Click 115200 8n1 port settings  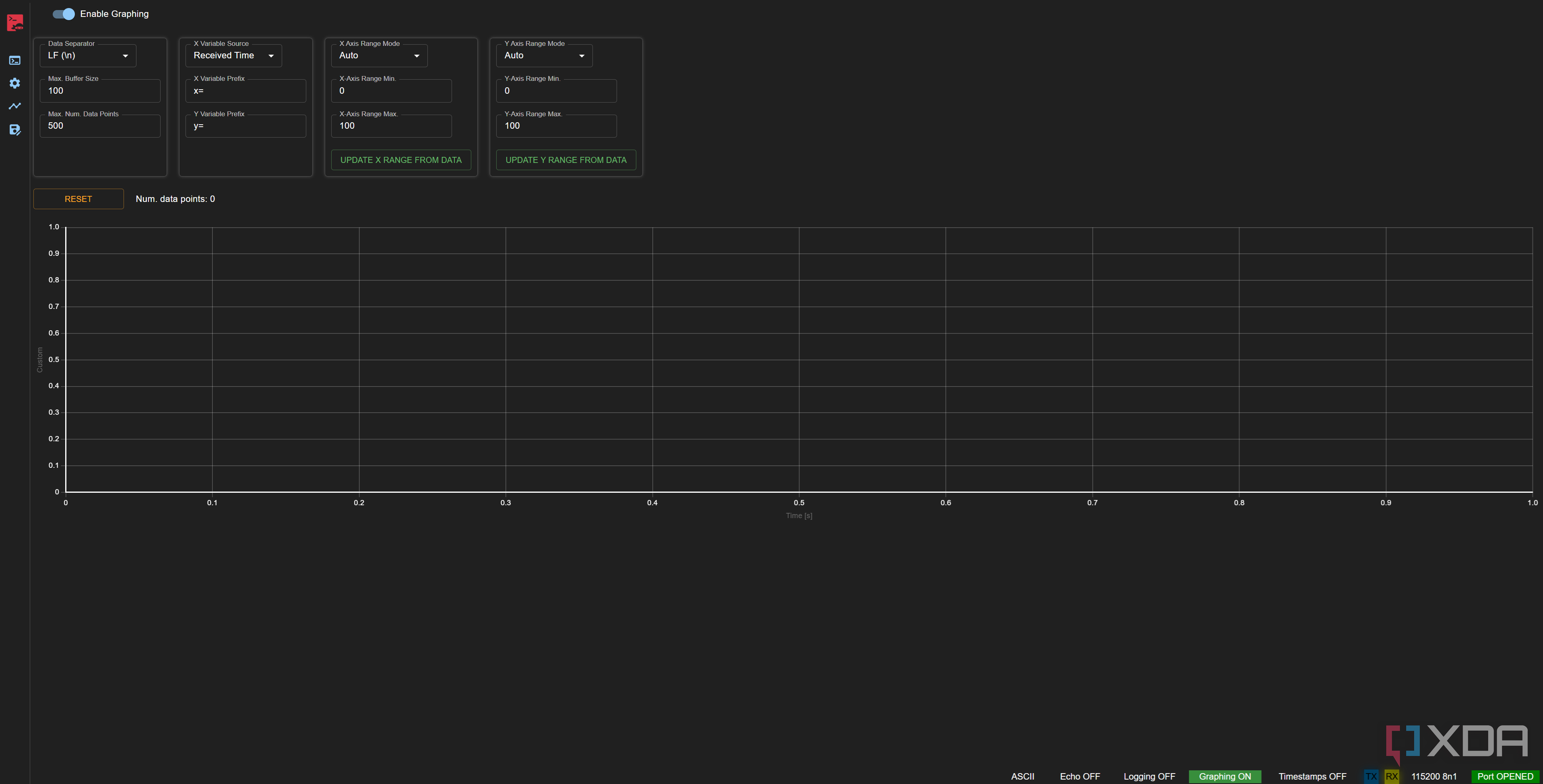[1434, 776]
